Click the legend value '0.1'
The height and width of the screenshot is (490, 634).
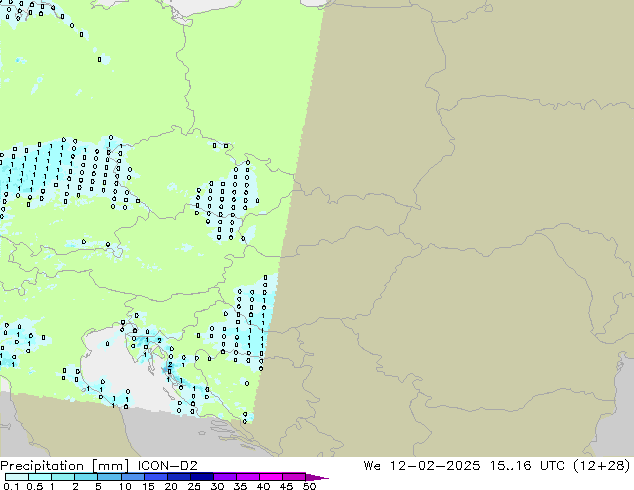[x=11, y=486]
